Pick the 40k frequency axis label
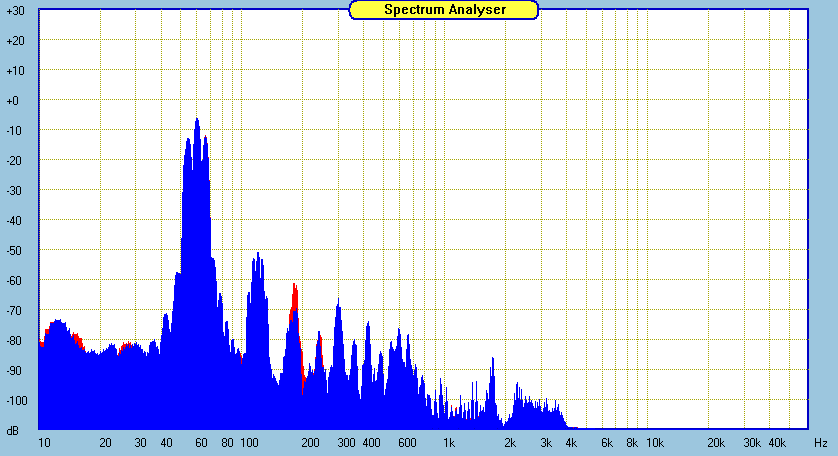838x456 pixels. (777, 442)
